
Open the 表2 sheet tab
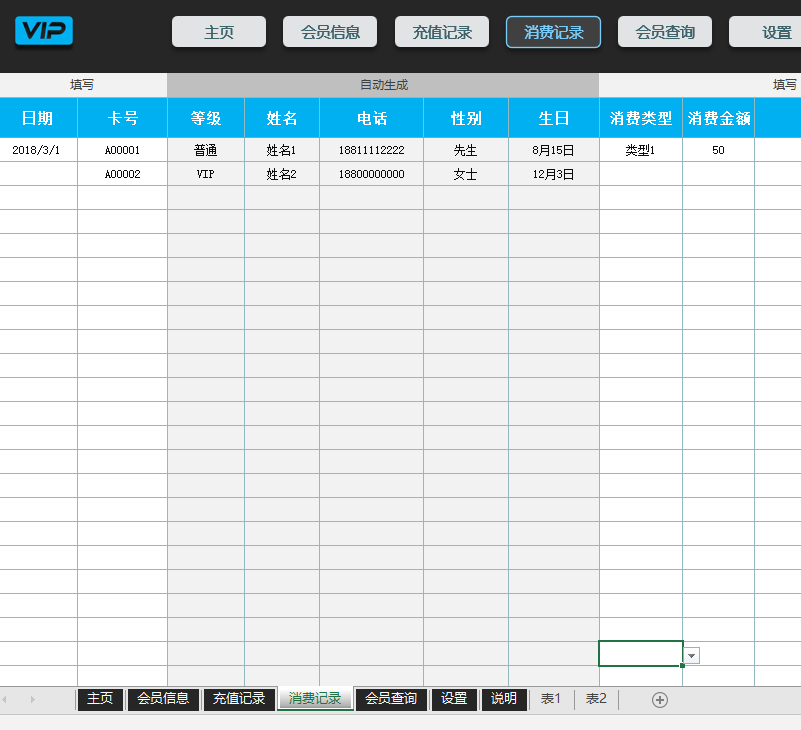click(596, 699)
